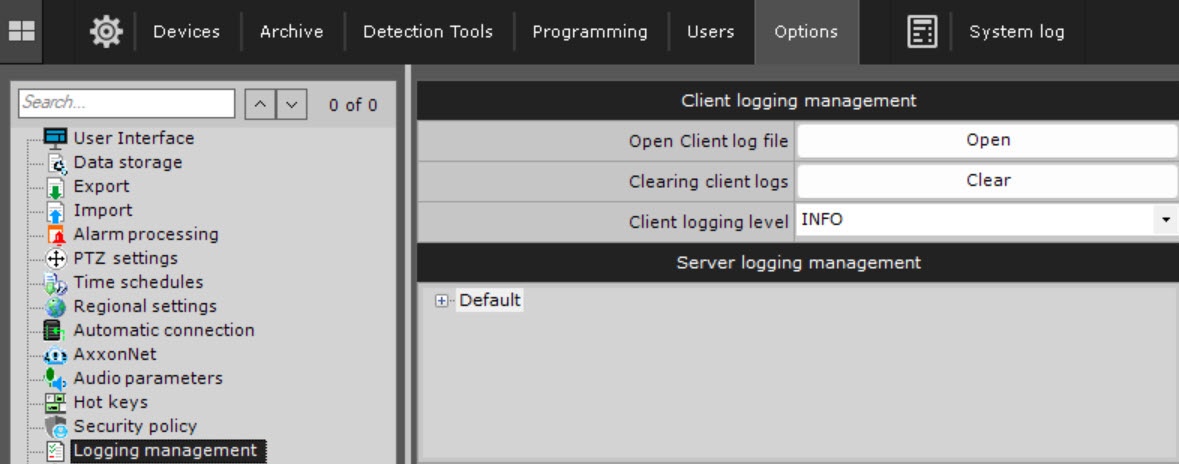Viewport: 1179px width, 464px height.
Task: Click the Alarm processing icon
Action: (56, 235)
